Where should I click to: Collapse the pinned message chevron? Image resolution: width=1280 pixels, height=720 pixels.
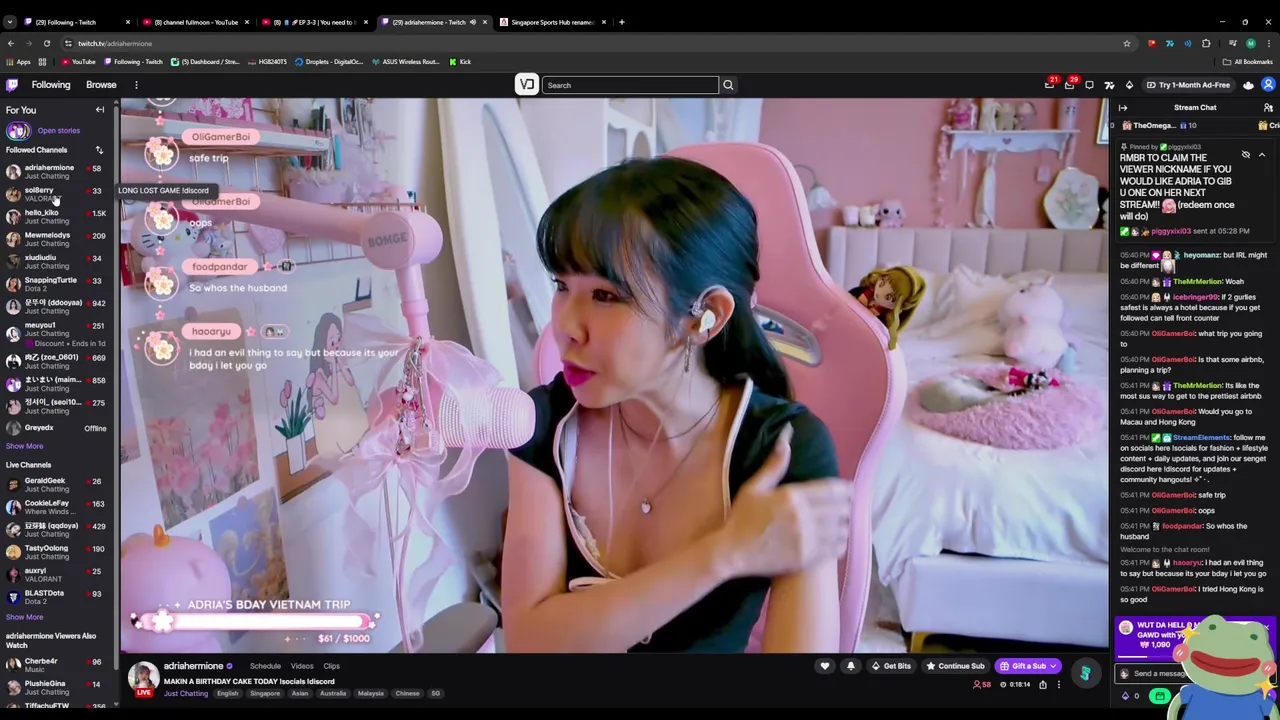[x=1262, y=155]
